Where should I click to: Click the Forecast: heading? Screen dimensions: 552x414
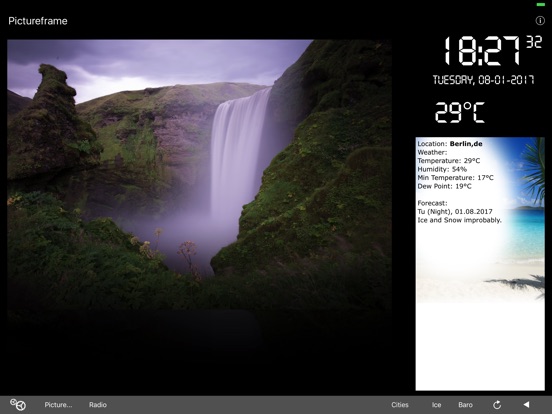pos(432,203)
